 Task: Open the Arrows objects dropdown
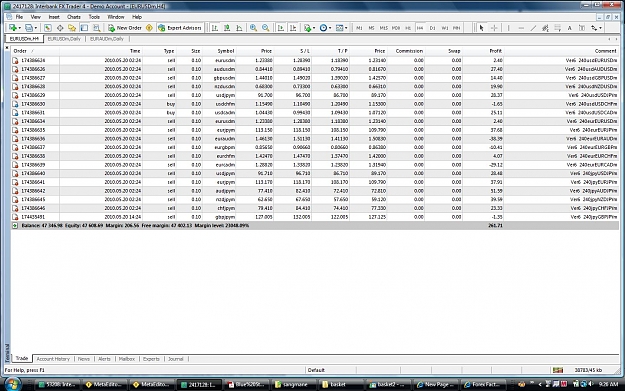click(596, 28)
